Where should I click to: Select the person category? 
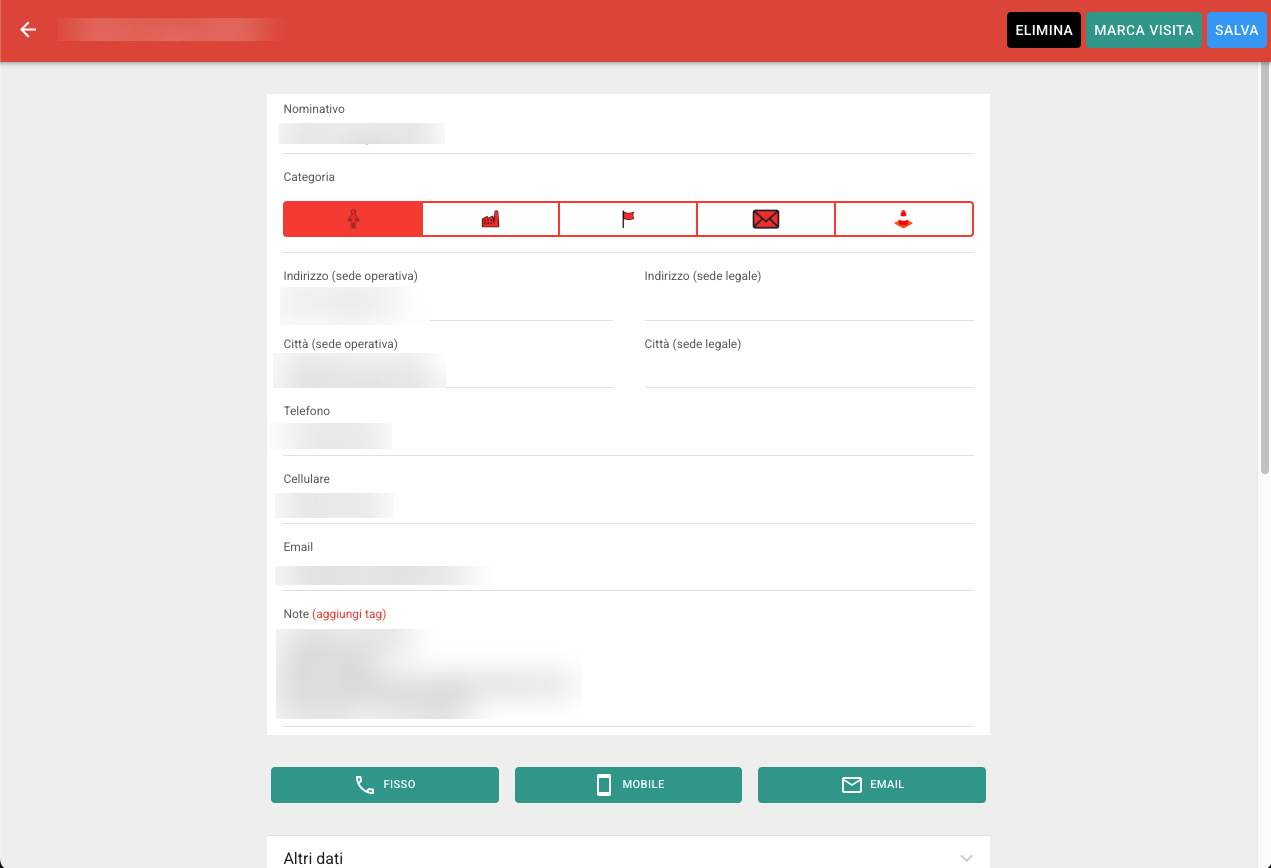(x=353, y=219)
